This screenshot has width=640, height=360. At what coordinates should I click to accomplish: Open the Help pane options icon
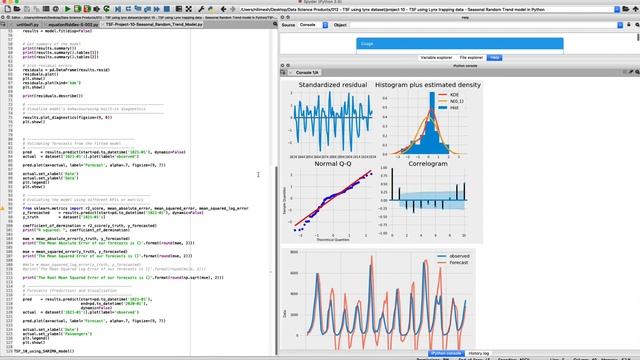pos(637,25)
